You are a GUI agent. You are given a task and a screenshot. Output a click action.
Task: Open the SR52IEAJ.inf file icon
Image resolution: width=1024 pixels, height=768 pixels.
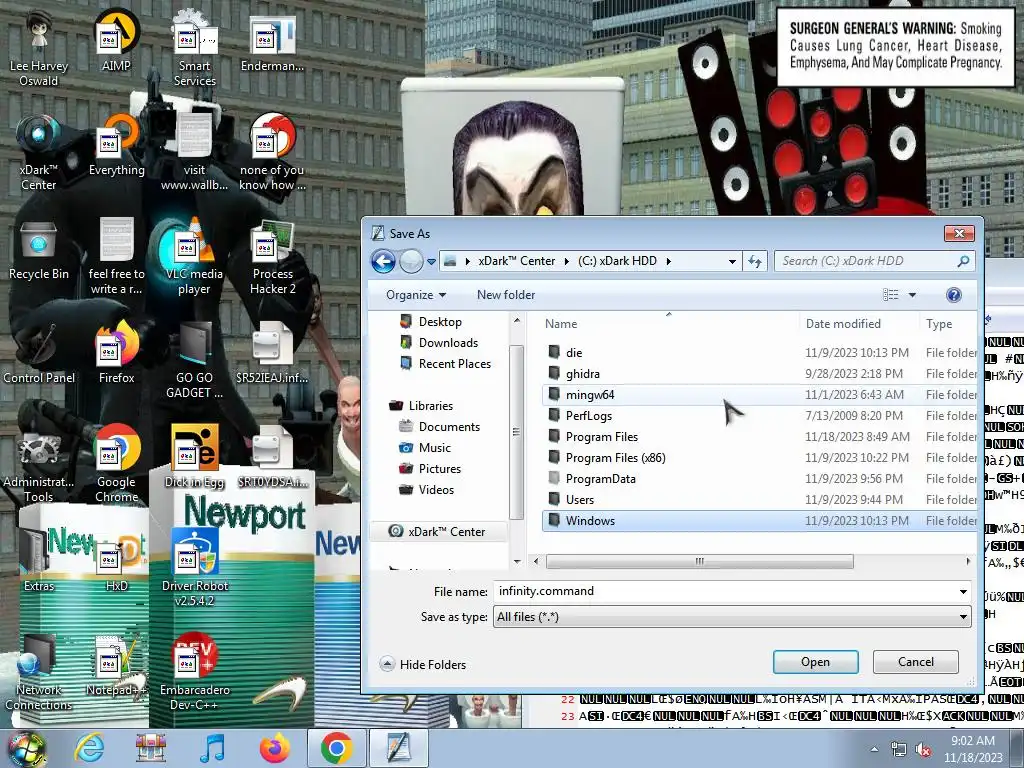click(272, 354)
